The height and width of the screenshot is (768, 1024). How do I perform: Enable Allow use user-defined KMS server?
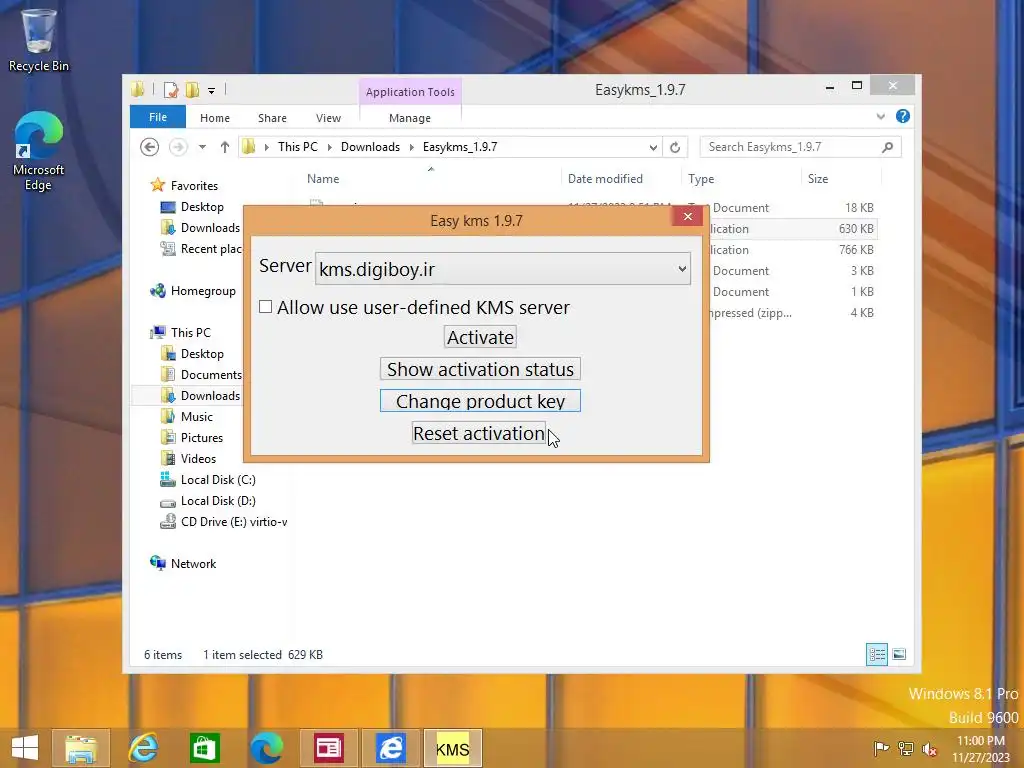tap(265, 306)
